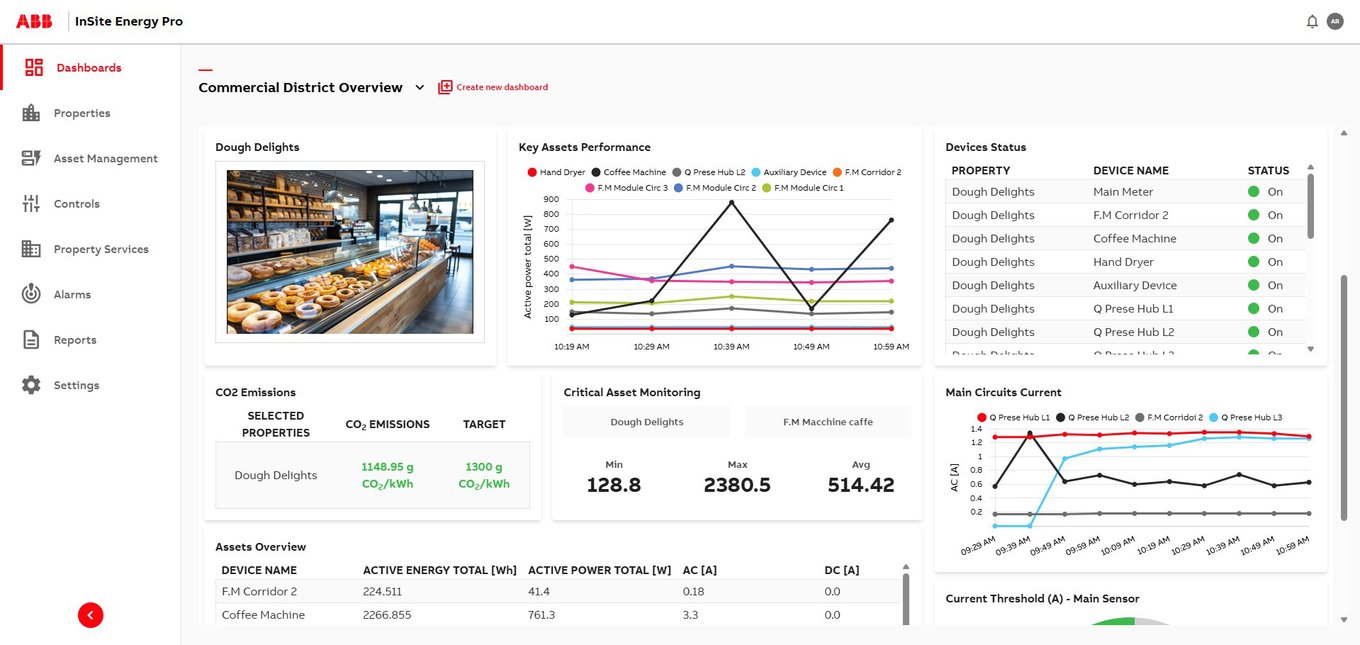Collapse sidebar with red arrow button
The width and height of the screenshot is (1360, 645).
tap(90, 615)
